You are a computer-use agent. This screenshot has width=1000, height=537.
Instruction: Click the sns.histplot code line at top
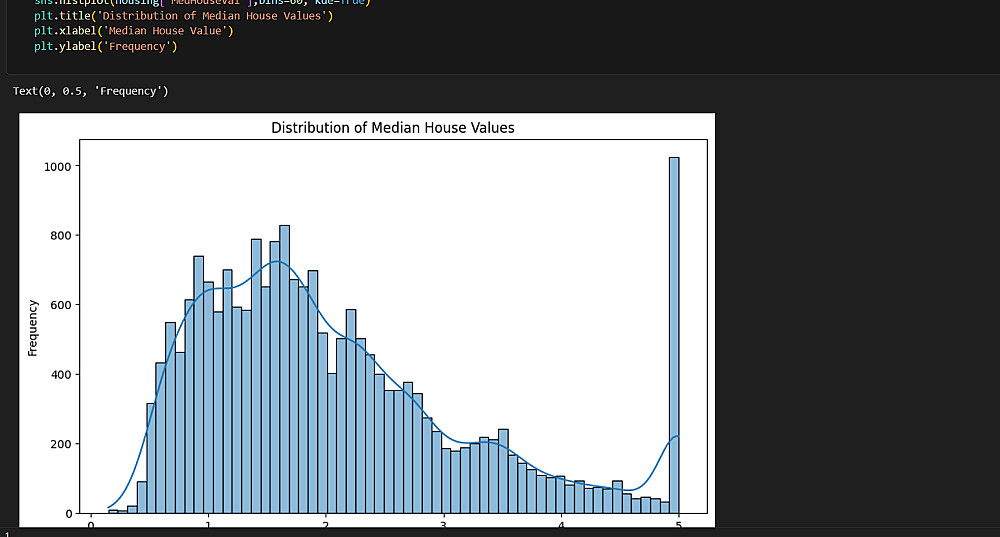tap(202, 3)
